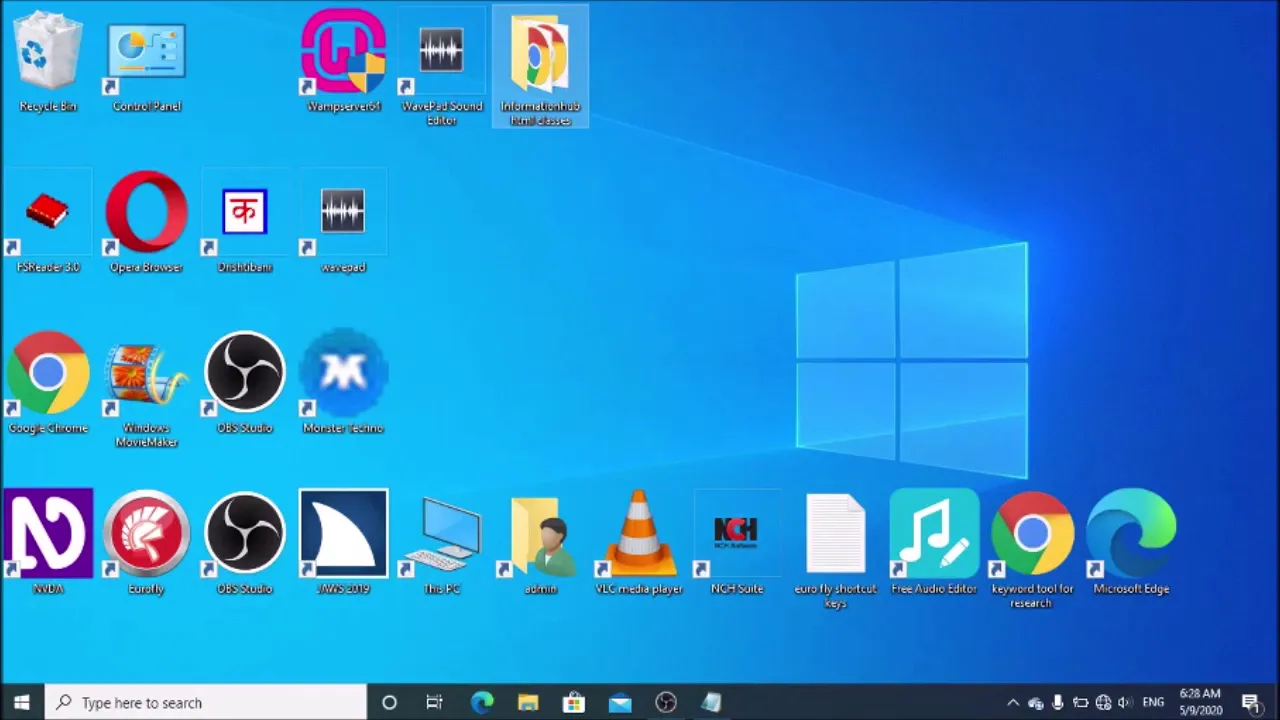Image resolution: width=1280 pixels, height=720 pixels.
Task: Select OBS Studio icon next to Monster Techno
Action: pyautogui.click(x=245, y=383)
